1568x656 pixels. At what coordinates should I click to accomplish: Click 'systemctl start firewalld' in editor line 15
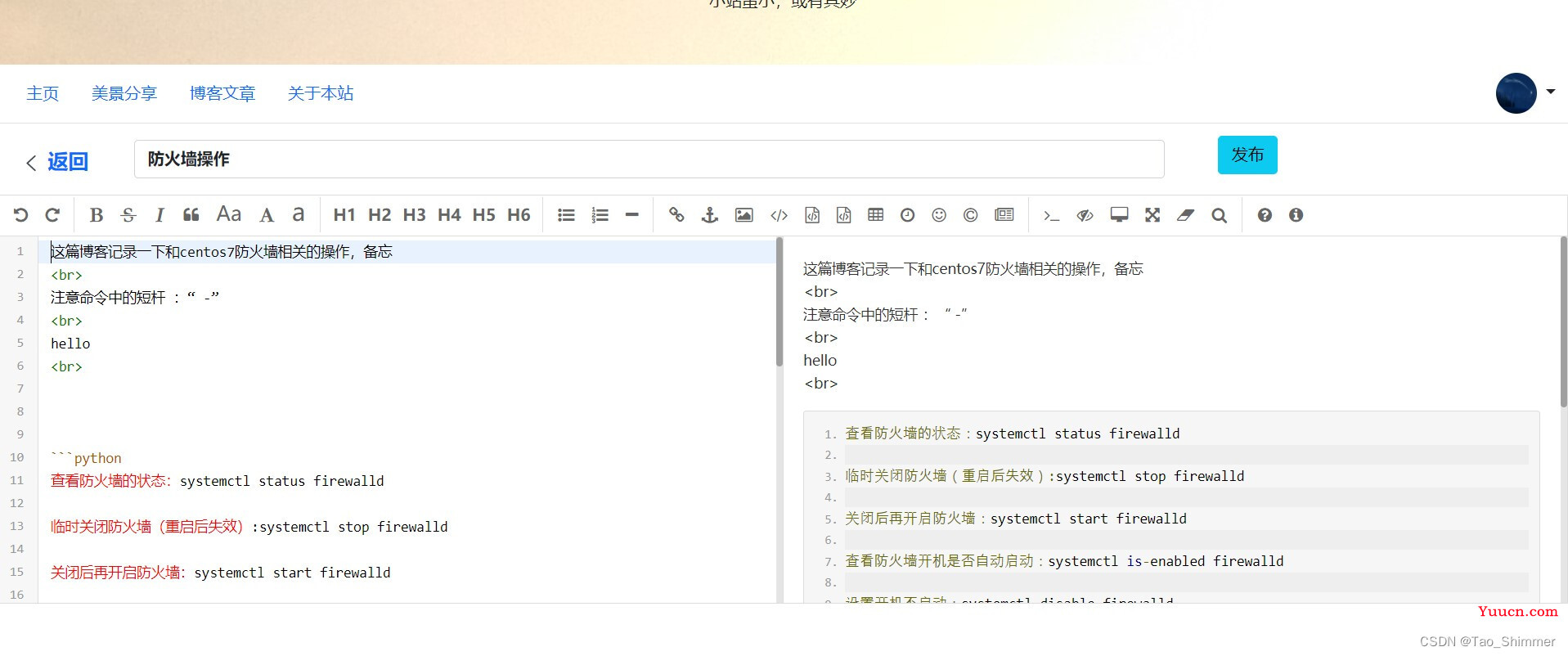[x=292, y=573]
